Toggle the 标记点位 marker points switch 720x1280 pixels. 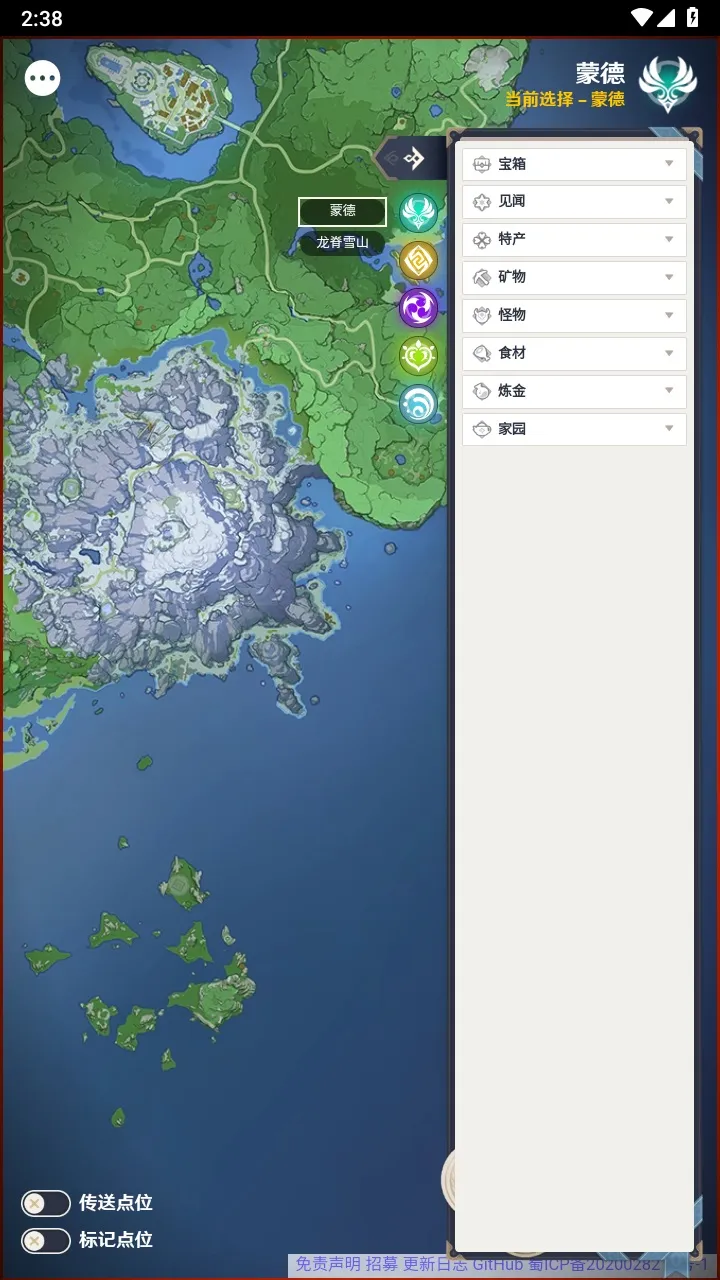click(46, 1240)
